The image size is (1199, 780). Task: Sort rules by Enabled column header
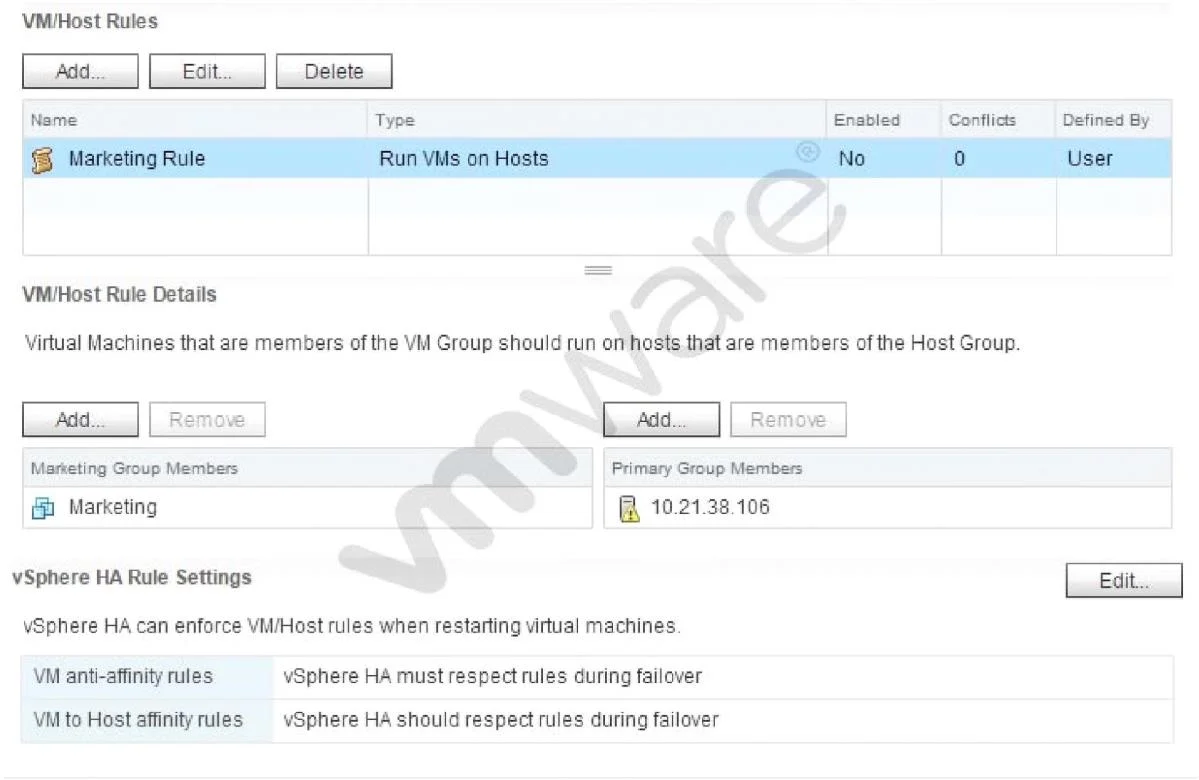pos(884,120)
